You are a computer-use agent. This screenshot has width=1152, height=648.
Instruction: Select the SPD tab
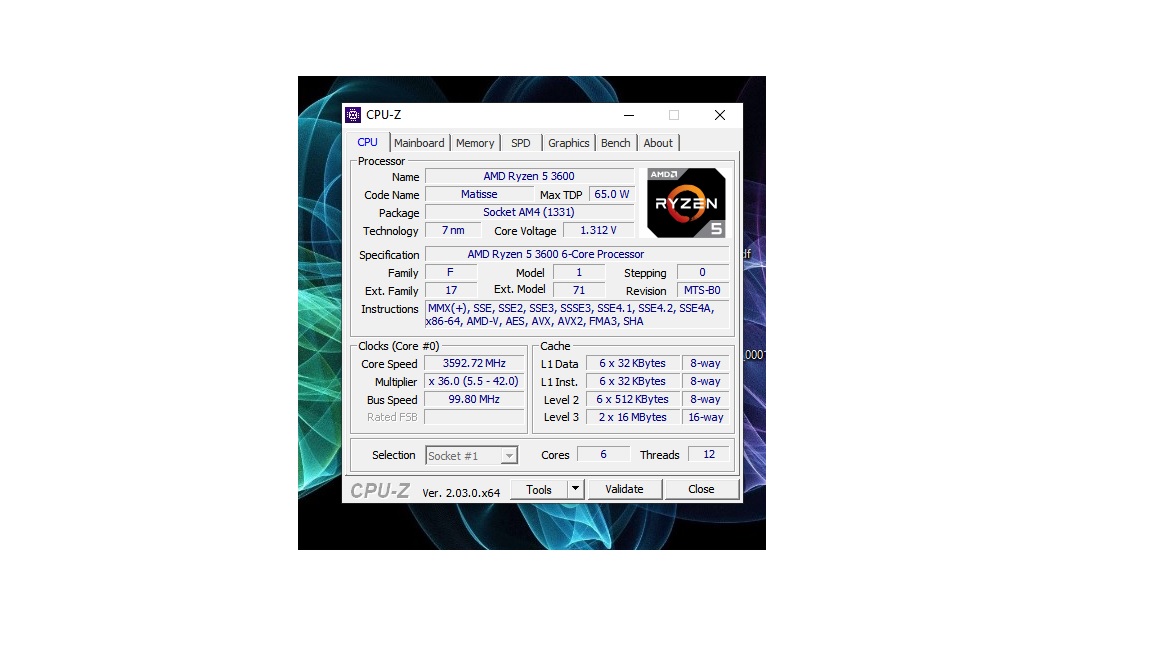point(521,143)
